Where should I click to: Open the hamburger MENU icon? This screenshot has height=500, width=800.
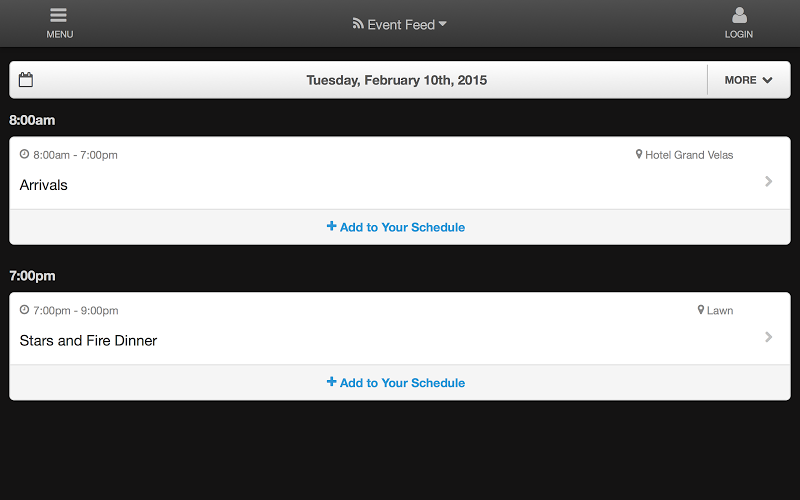59,15
